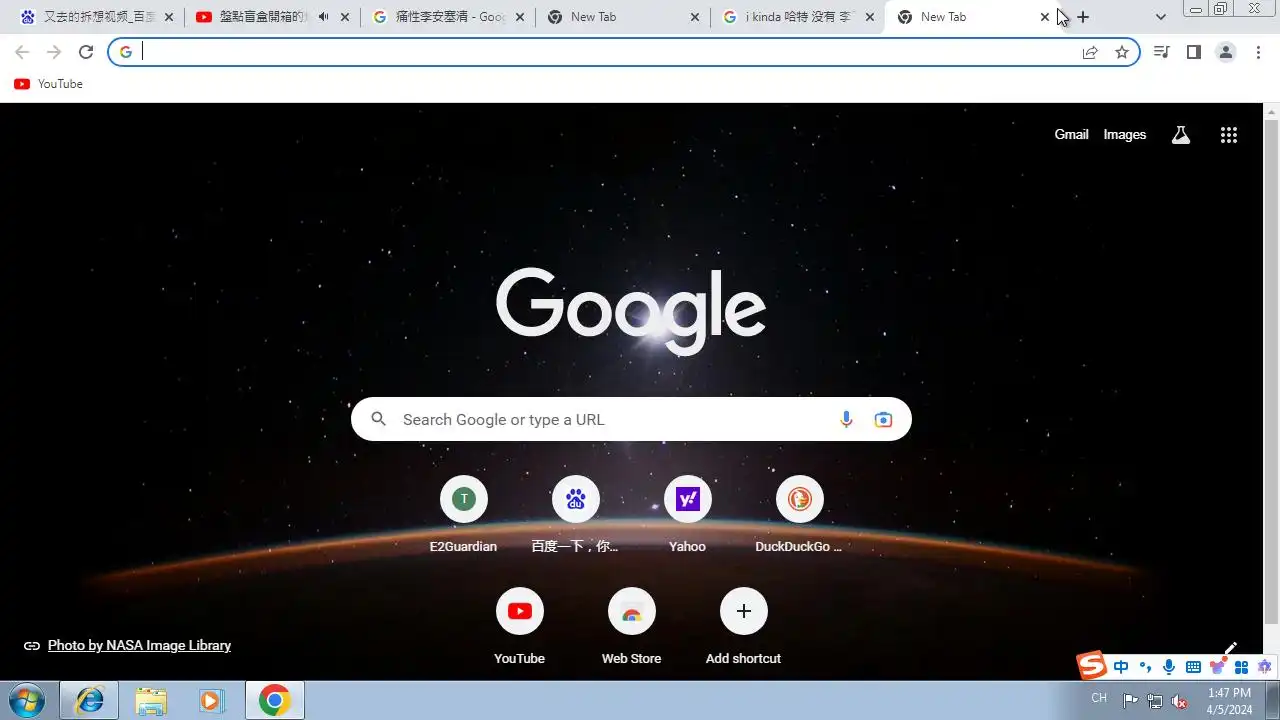Open Search Labs flask icon

tap(1181, 135)
